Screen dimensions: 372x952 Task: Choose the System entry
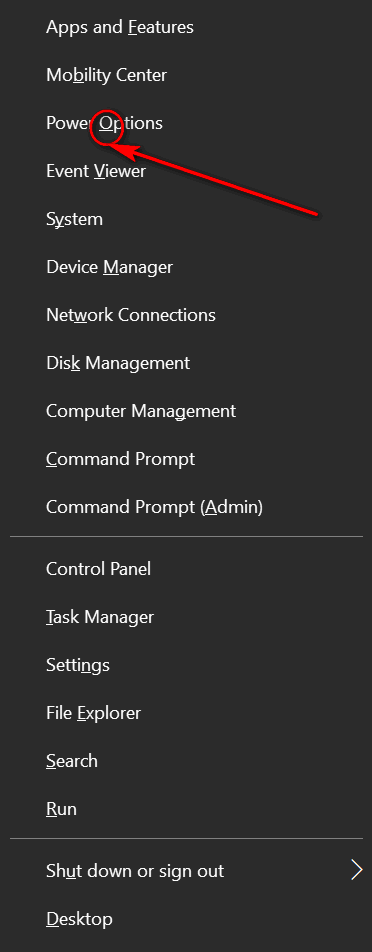[x=186, y=219]
